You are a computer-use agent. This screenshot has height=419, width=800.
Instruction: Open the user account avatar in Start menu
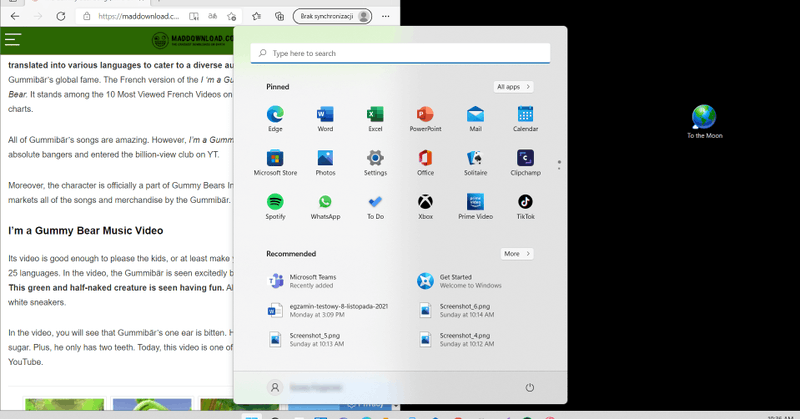[x=274, y=387]
